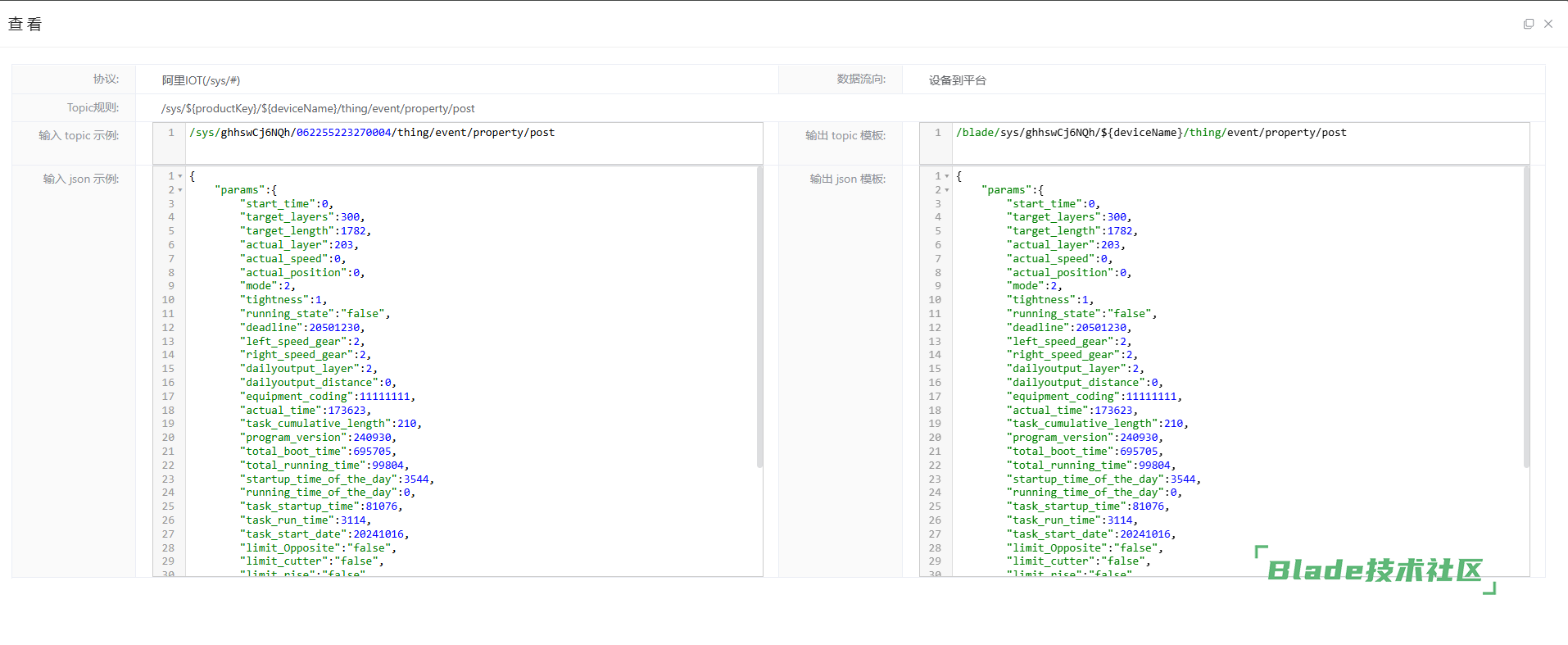
Task: Click "actual_layer":203 in input json
Action: point(297,245)
